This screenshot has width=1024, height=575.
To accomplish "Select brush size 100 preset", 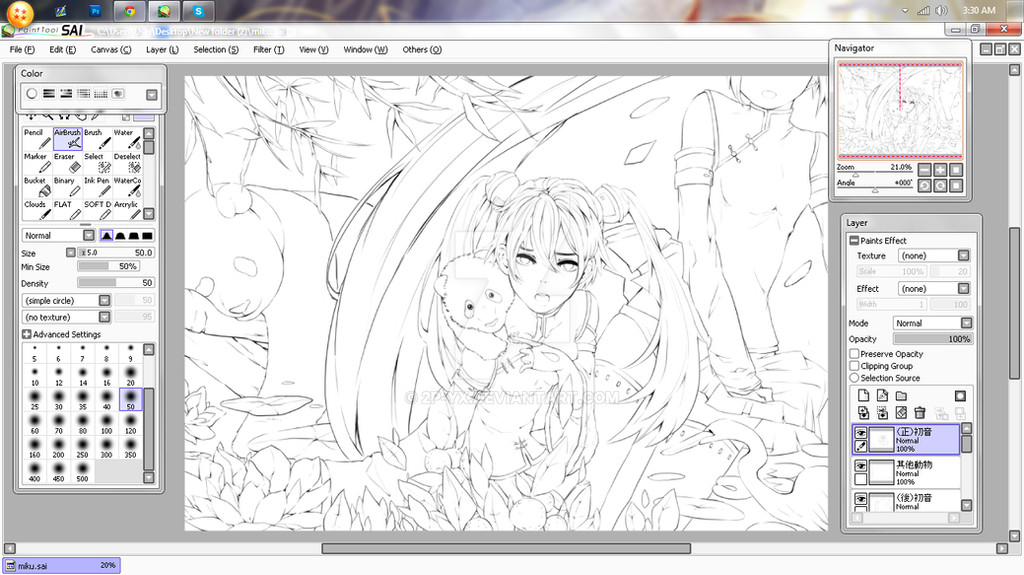I will pyautogui.click(x=106, y=424).
